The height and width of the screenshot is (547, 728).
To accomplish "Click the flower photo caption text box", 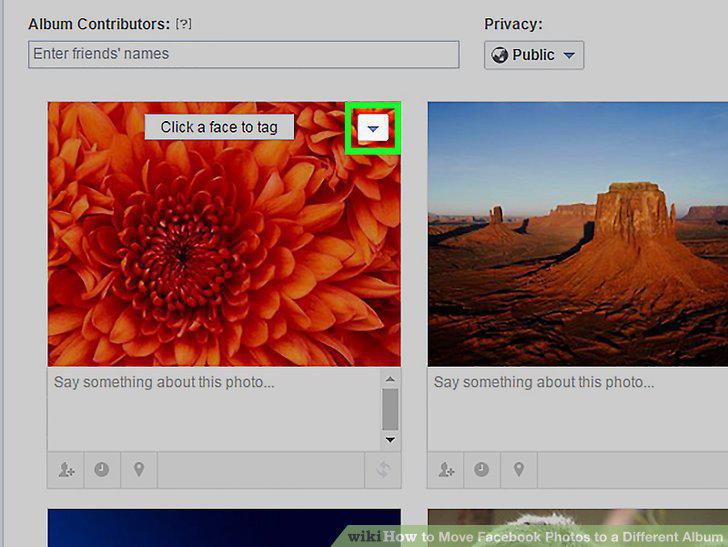I will coord(214,409).
